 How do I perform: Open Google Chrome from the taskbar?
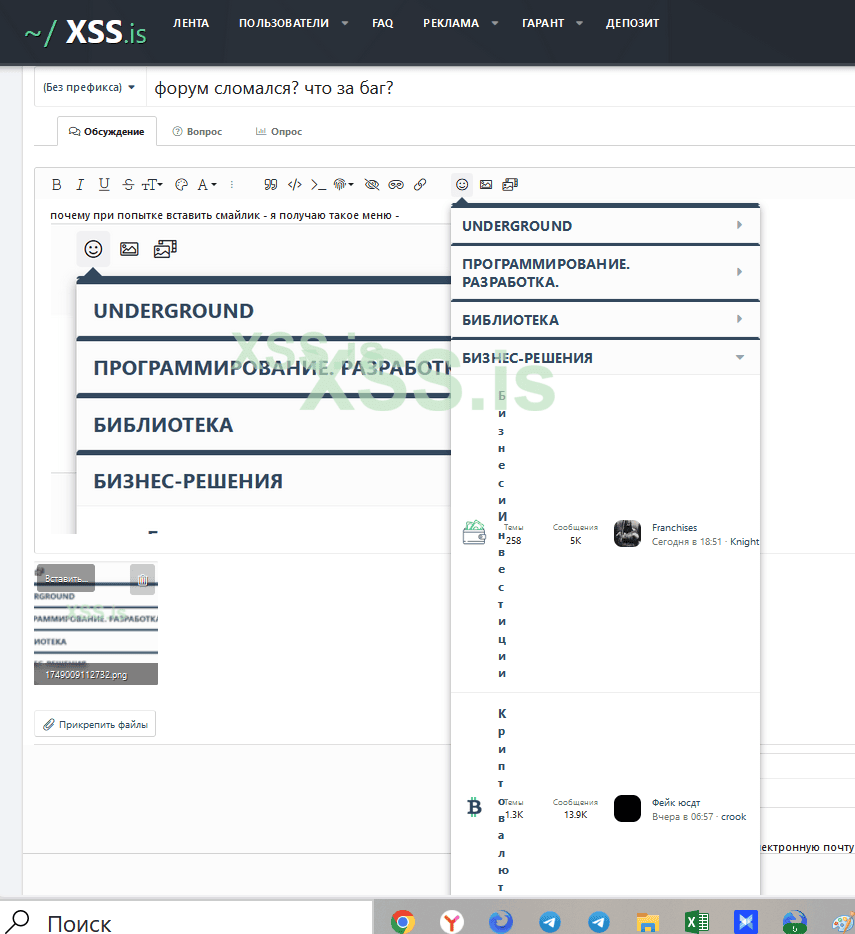(403, 921)
